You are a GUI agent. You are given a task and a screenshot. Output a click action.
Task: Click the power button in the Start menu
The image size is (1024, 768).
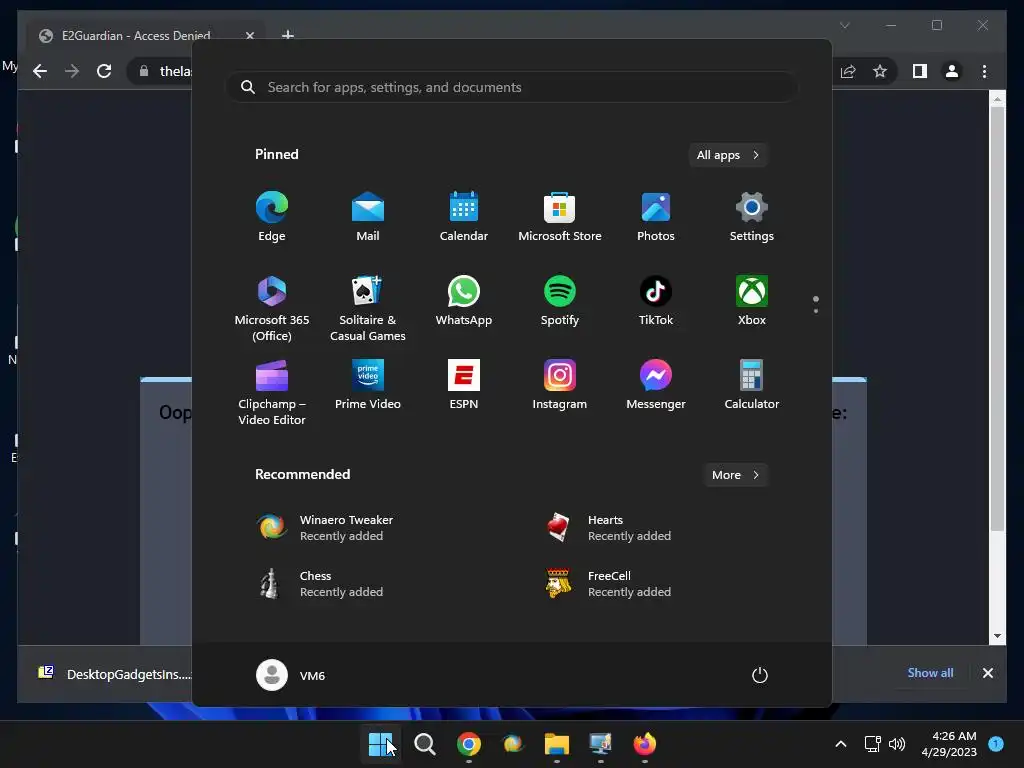point(760,675)
